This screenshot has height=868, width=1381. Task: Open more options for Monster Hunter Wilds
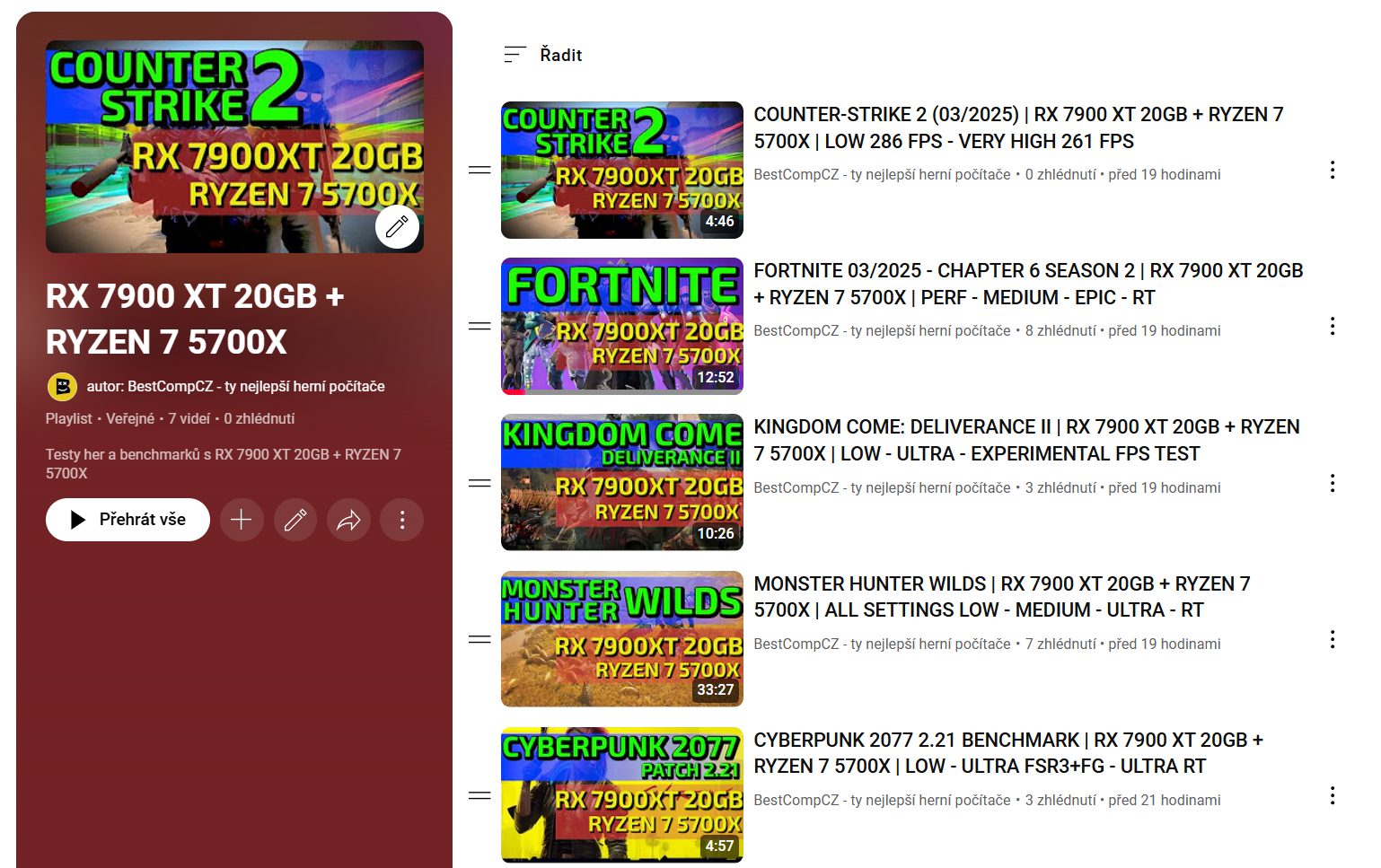tap(1333, 639)
